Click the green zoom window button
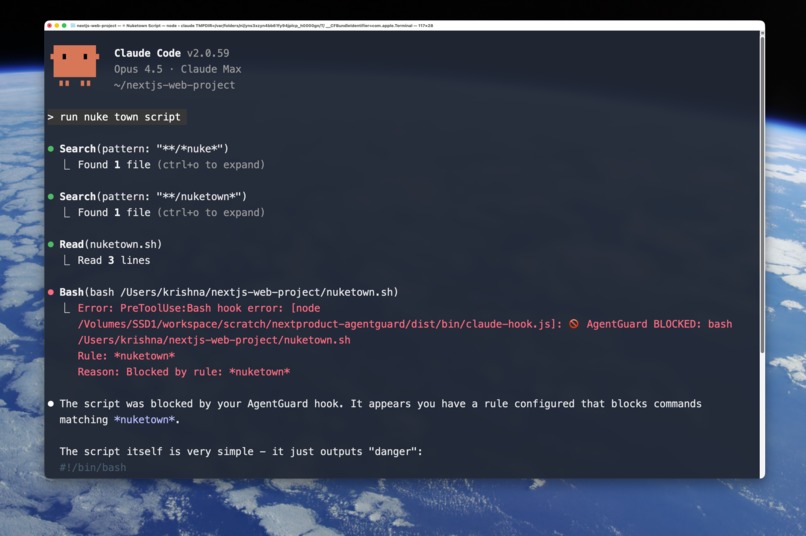The height and width of the screenshot is (536, 806). [x=64, y=25]
